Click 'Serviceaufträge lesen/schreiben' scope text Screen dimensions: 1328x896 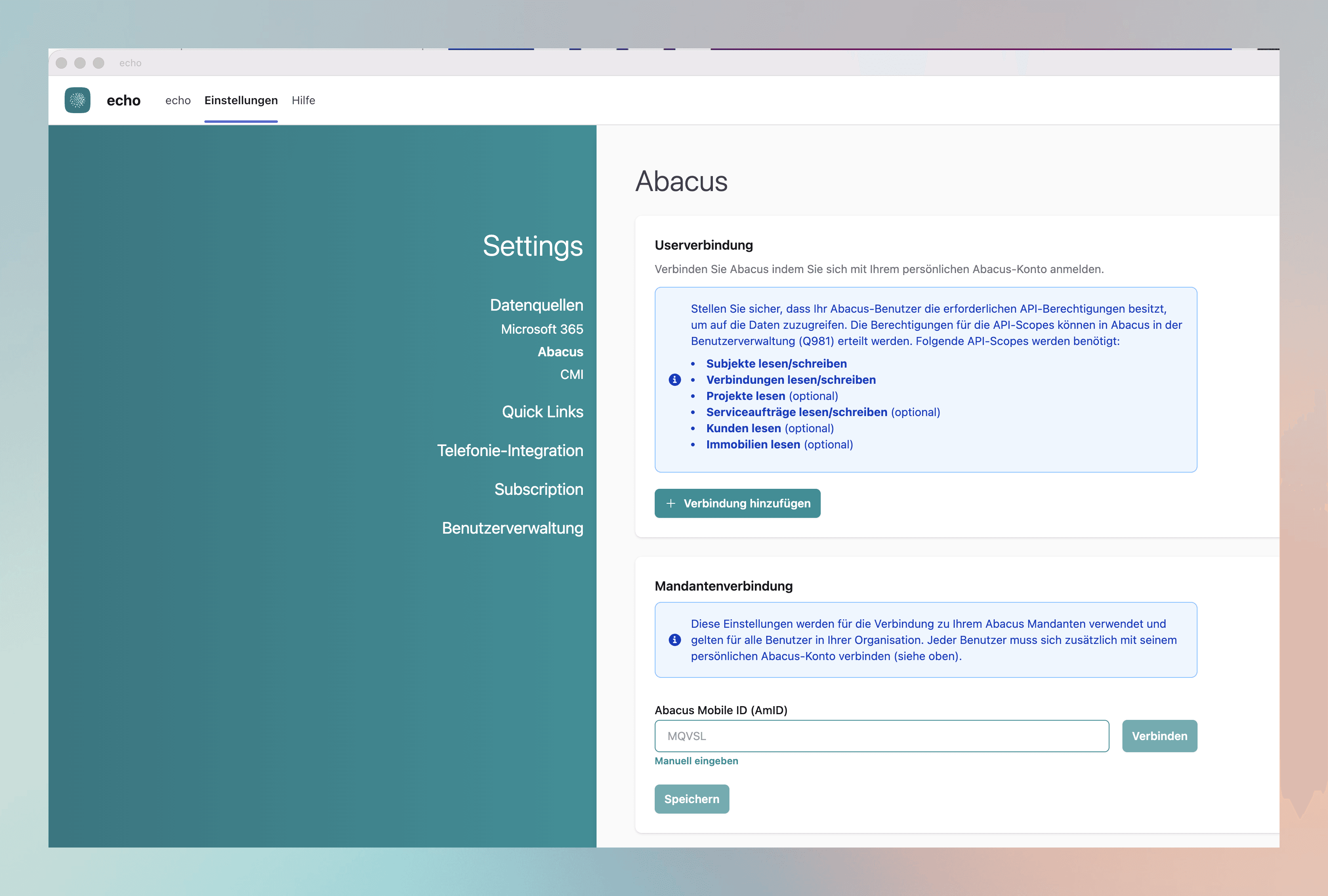[797, 412]
